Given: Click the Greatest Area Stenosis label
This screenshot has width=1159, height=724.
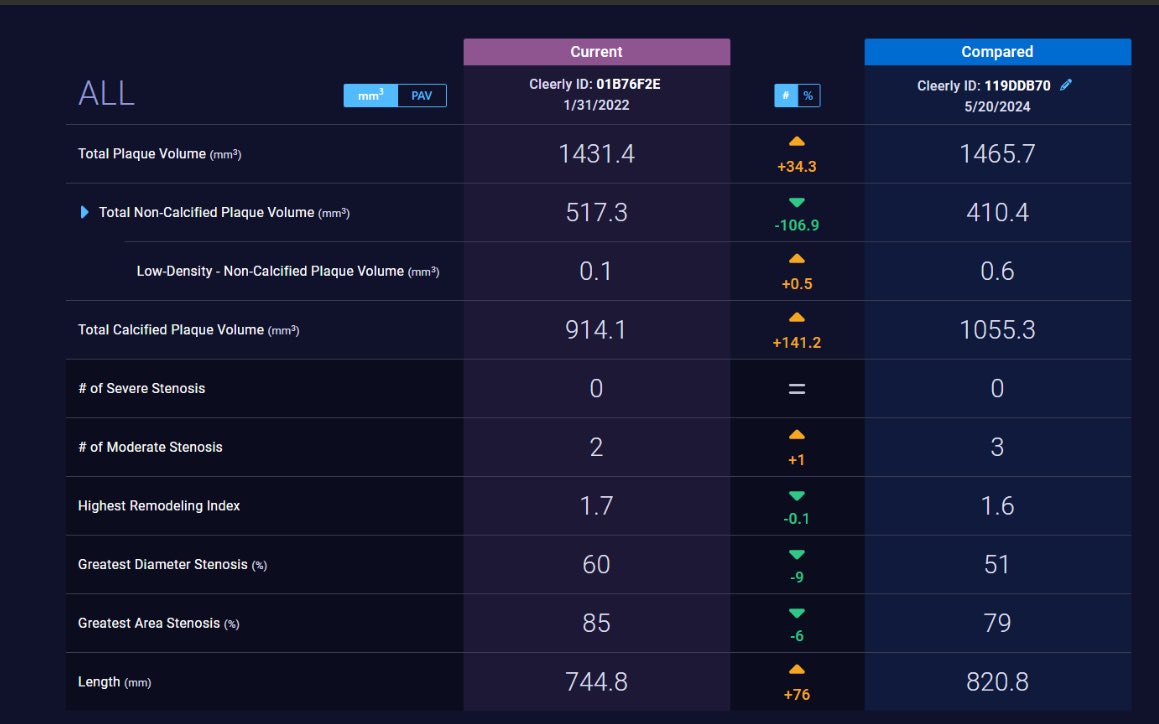Looking at the screenshot, I should click(x=158, y=623).
